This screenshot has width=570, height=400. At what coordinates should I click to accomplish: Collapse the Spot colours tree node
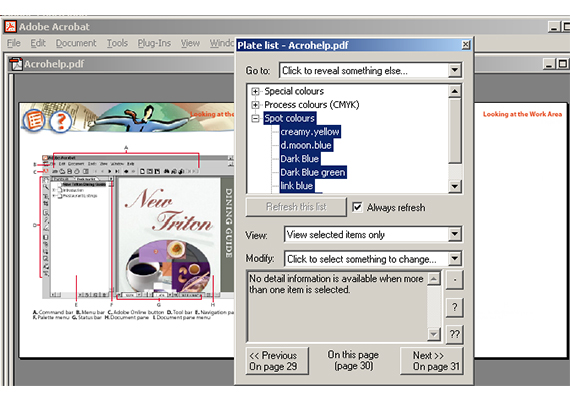click(x=256, y=118)
